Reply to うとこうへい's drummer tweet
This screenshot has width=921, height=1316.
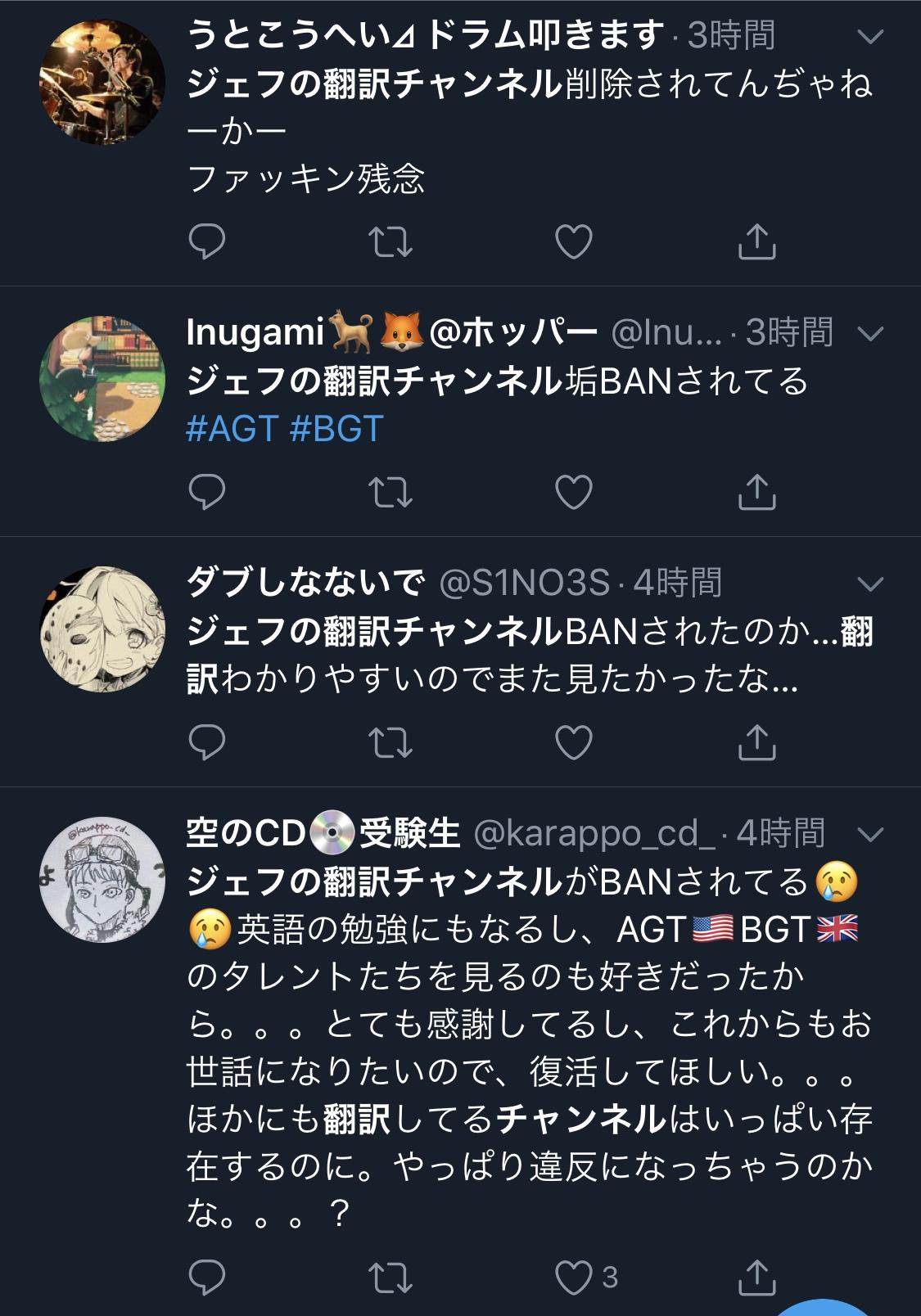coord(206,241)
